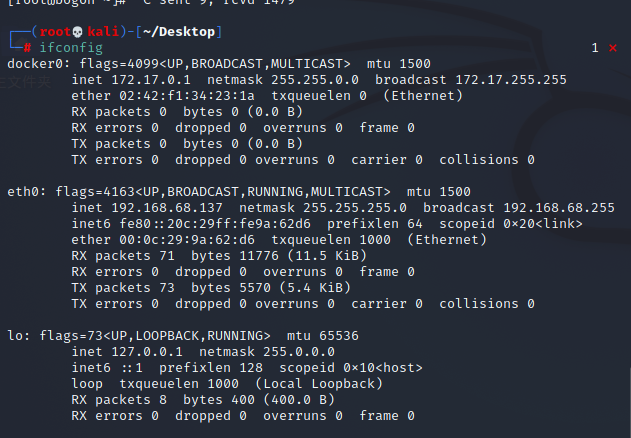
Task: Click the size "(11.5 KiB)"
Action: (x=327, y=256)
